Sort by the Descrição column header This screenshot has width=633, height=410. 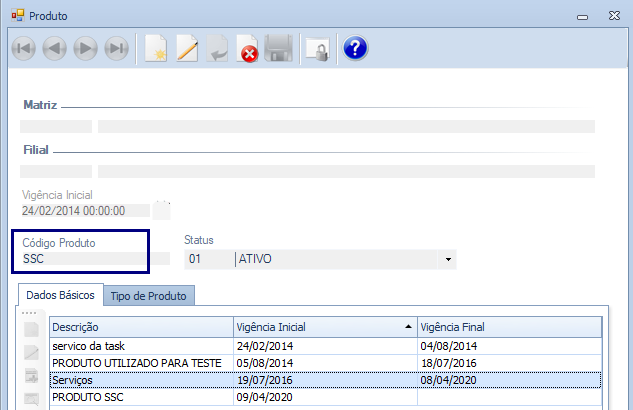click(x=141, y=327)
